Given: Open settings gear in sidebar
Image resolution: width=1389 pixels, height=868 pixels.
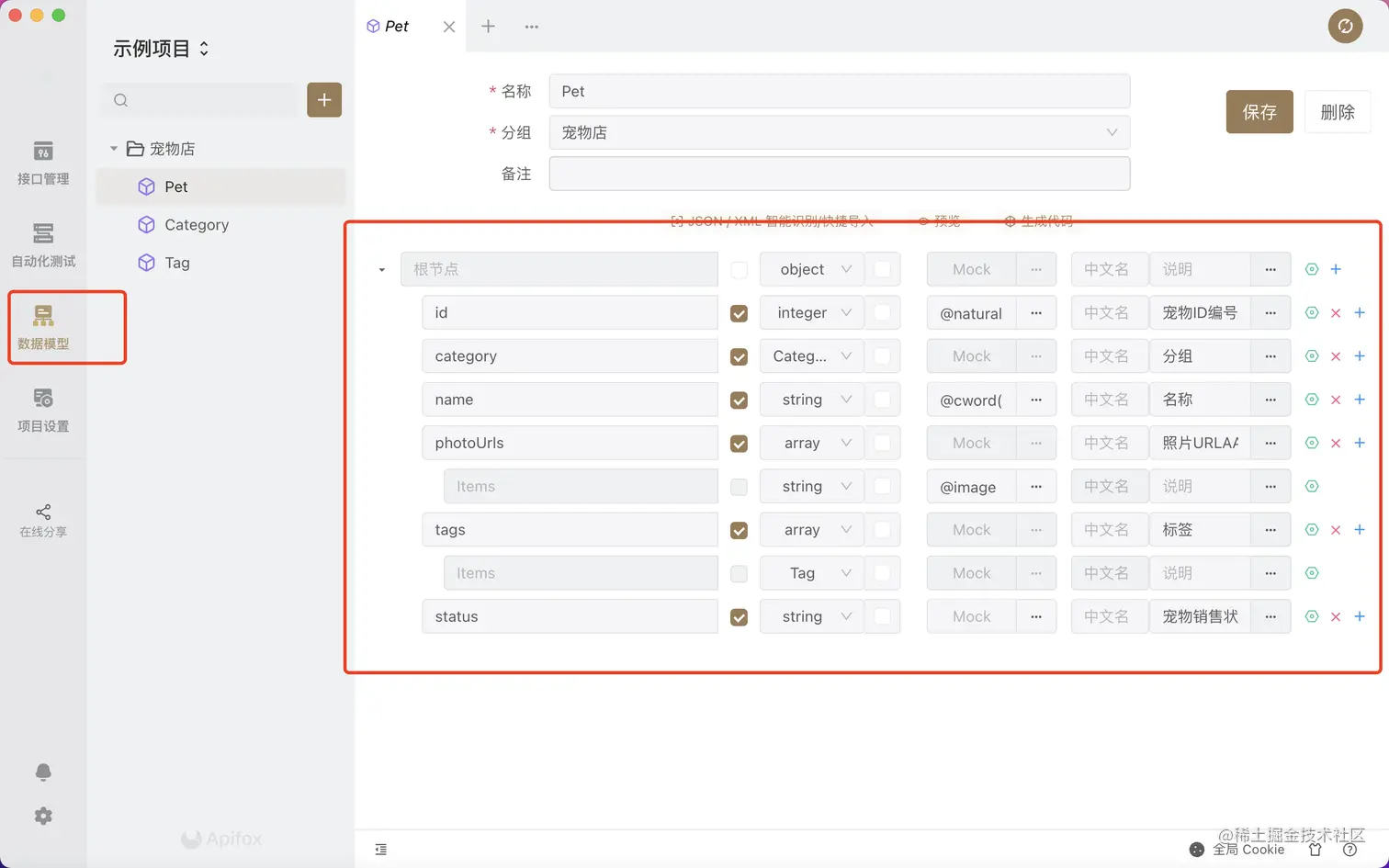Looking at the screenshot, I should (43, 816).
